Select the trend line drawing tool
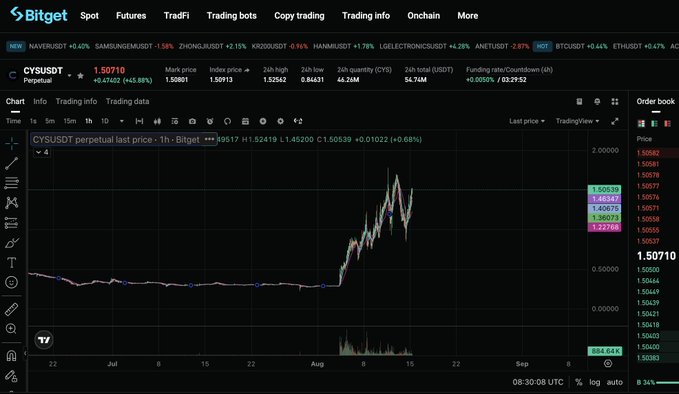Viewport: 679px width, 394px height. pos(12,163)
